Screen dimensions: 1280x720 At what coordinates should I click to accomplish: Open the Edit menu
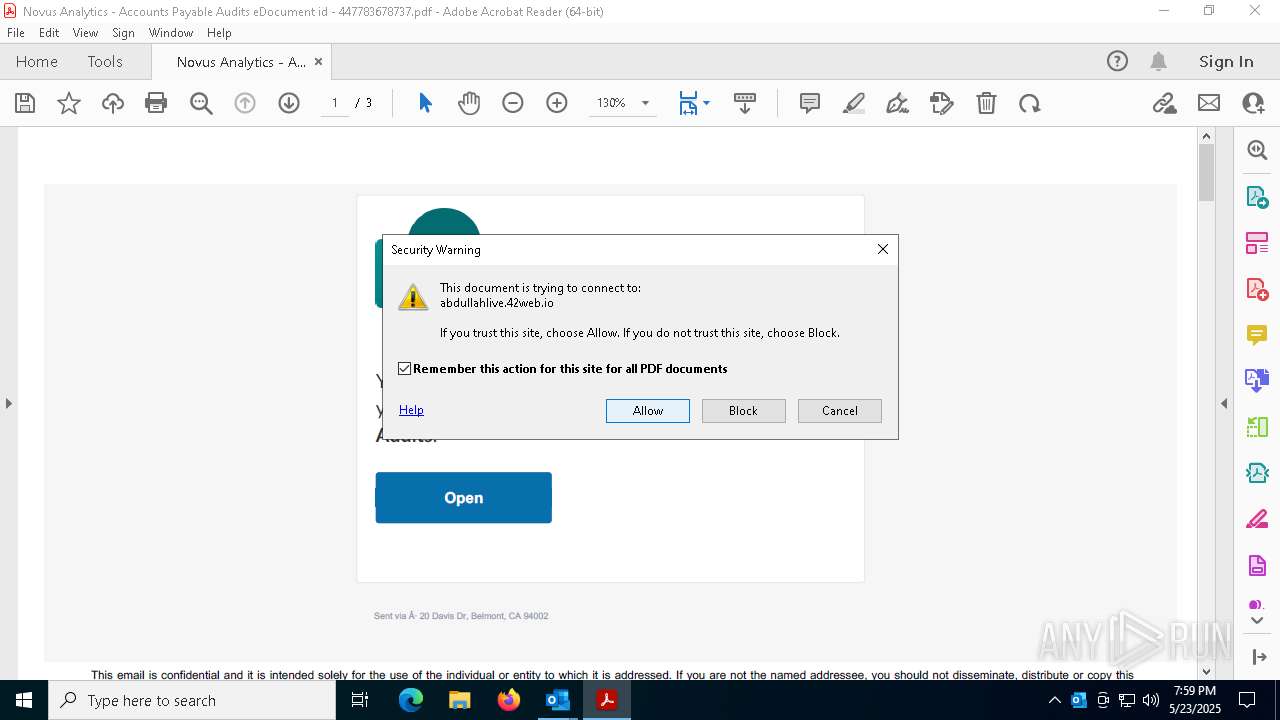pos(49,33)
